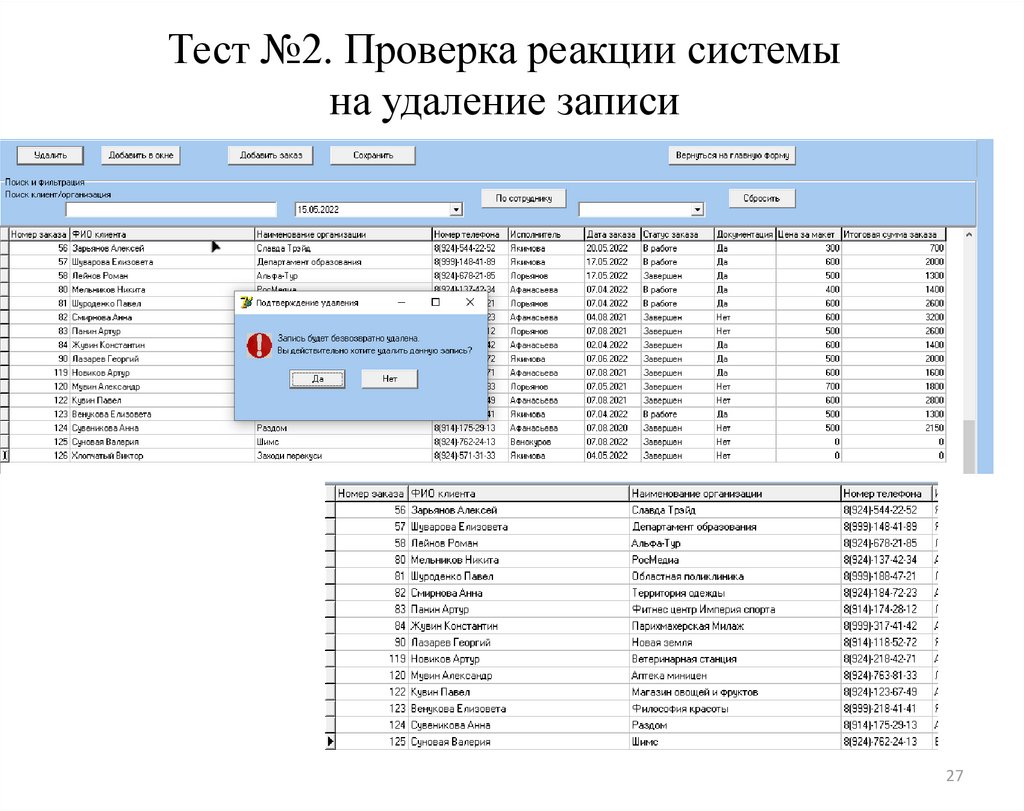
Task: Click phone 8(914)-118-52-72 in bottom grid
Action: (886, 643)
